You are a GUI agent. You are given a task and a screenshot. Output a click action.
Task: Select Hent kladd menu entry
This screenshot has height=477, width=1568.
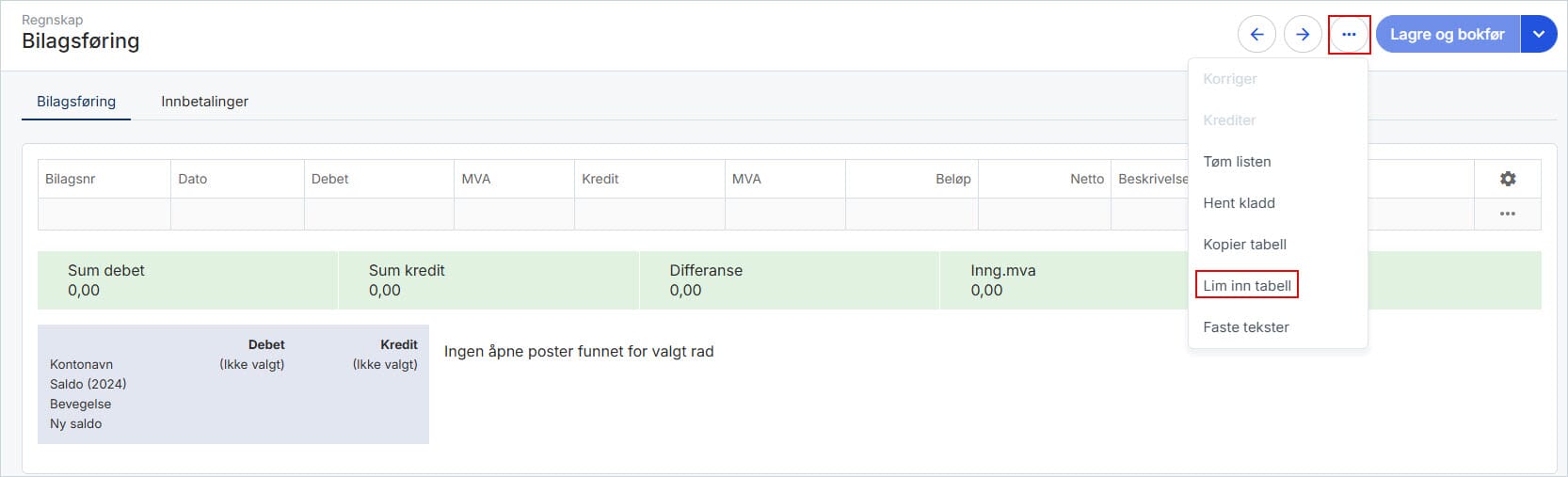tap(1239, 203)
